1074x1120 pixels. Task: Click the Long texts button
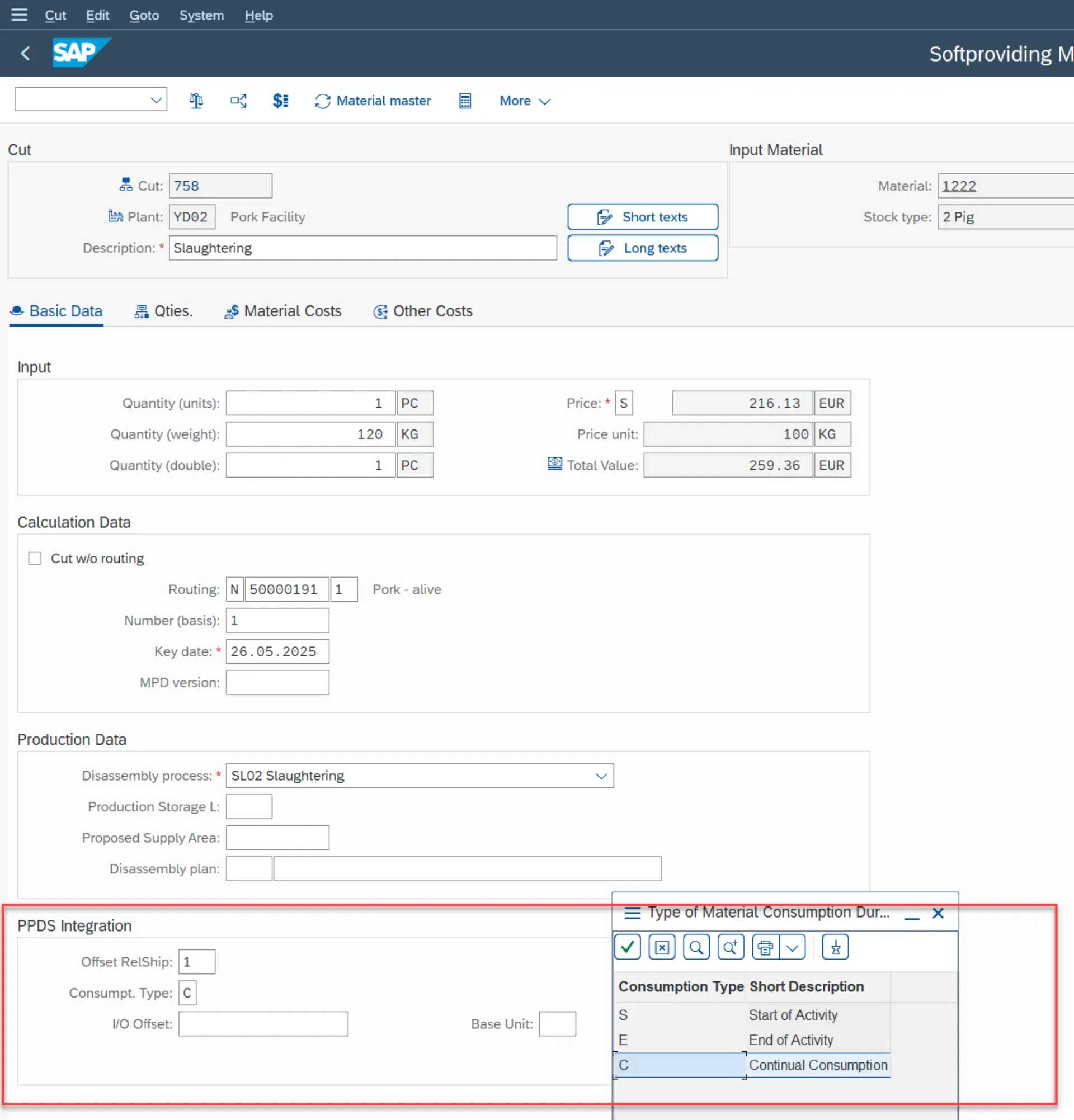(643, 248)
